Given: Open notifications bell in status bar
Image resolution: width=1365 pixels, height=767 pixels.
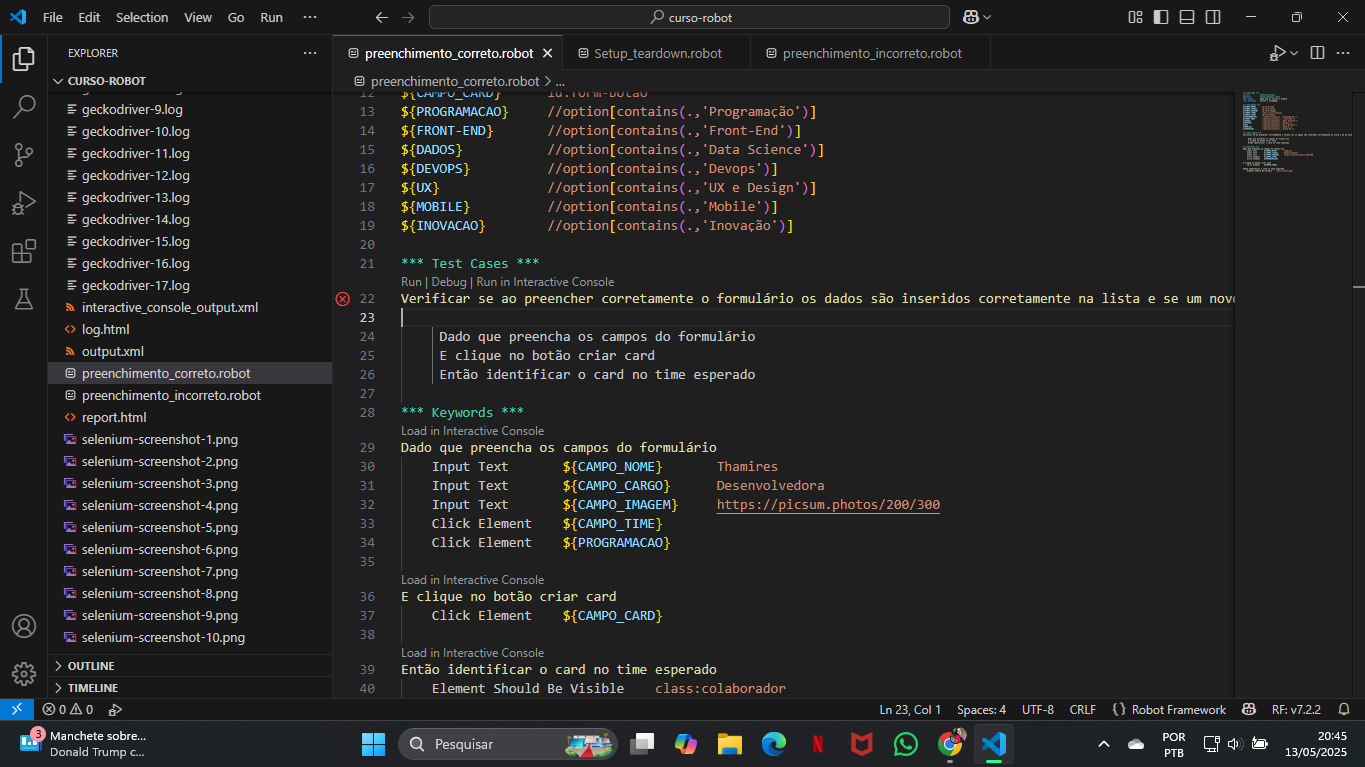Looking at the screenshot, I should [x=1344, y=709].
